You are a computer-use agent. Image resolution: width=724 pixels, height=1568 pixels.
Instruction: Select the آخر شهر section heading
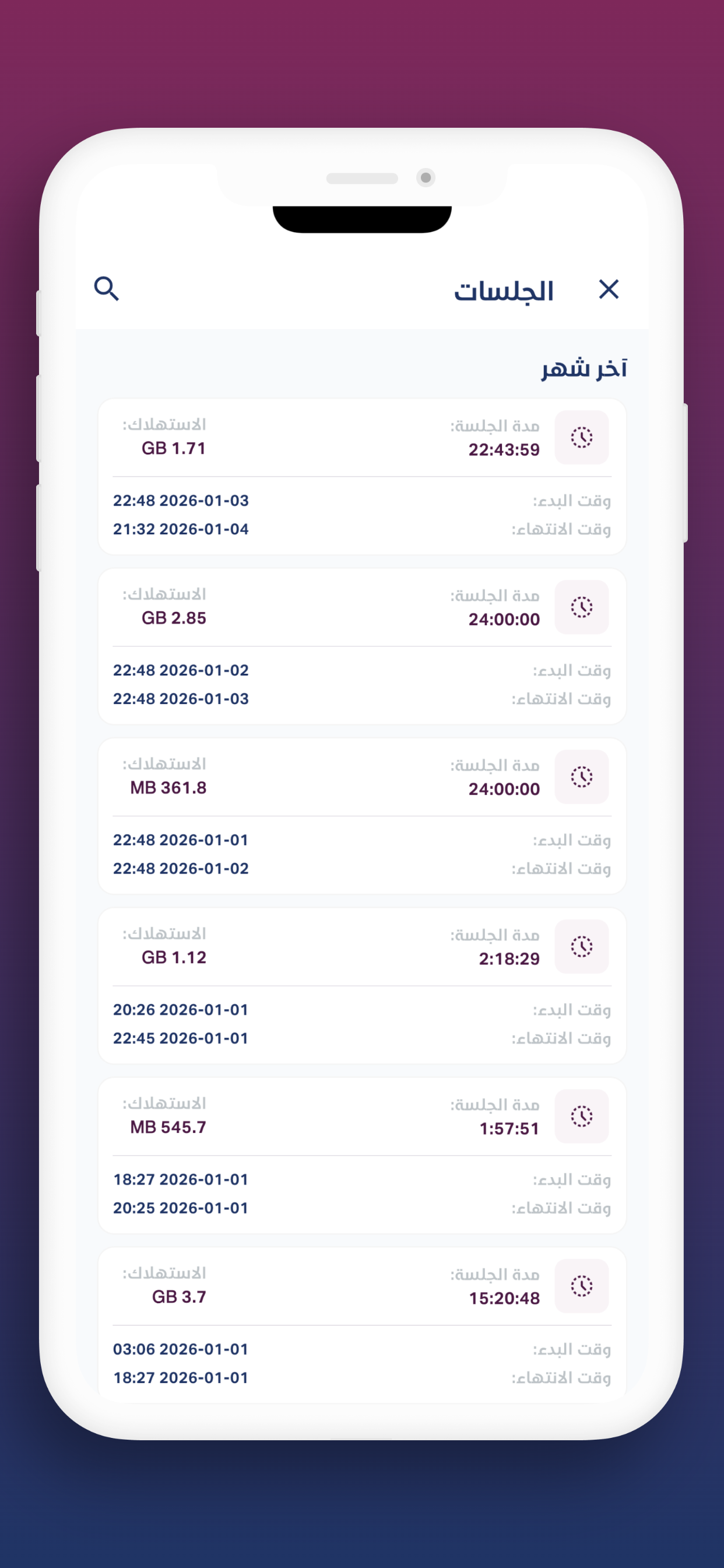tap(584, 368)
